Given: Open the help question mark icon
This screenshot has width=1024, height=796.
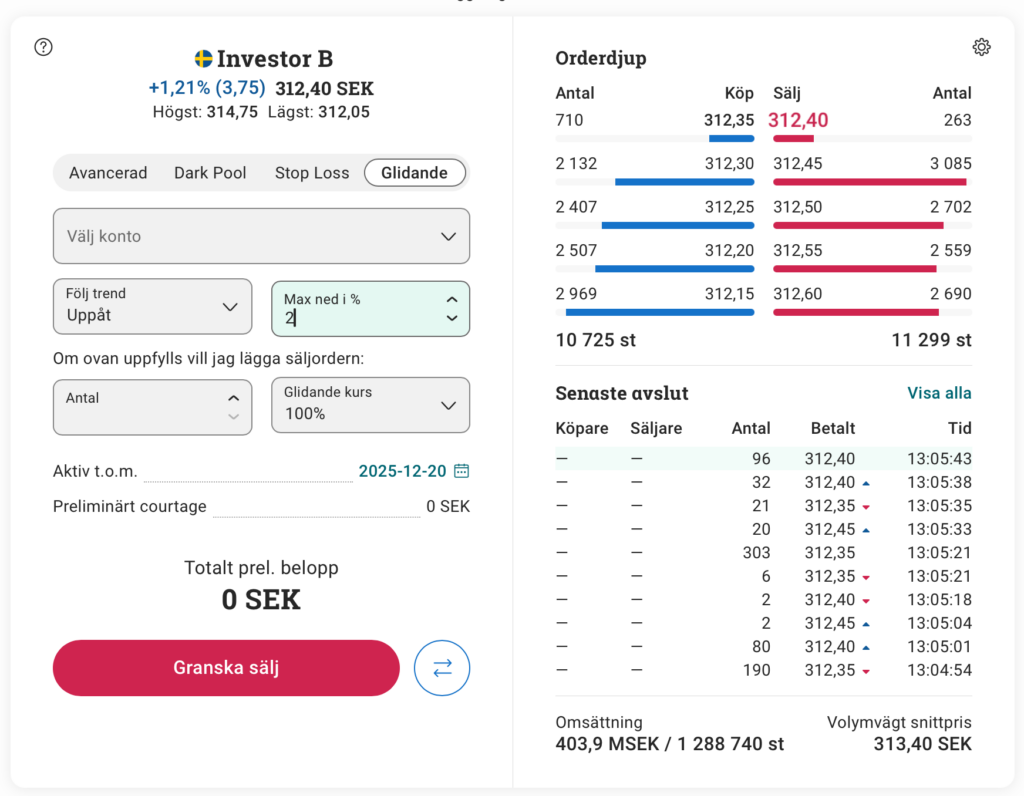Looking at the screenshot, I should 43,47.
